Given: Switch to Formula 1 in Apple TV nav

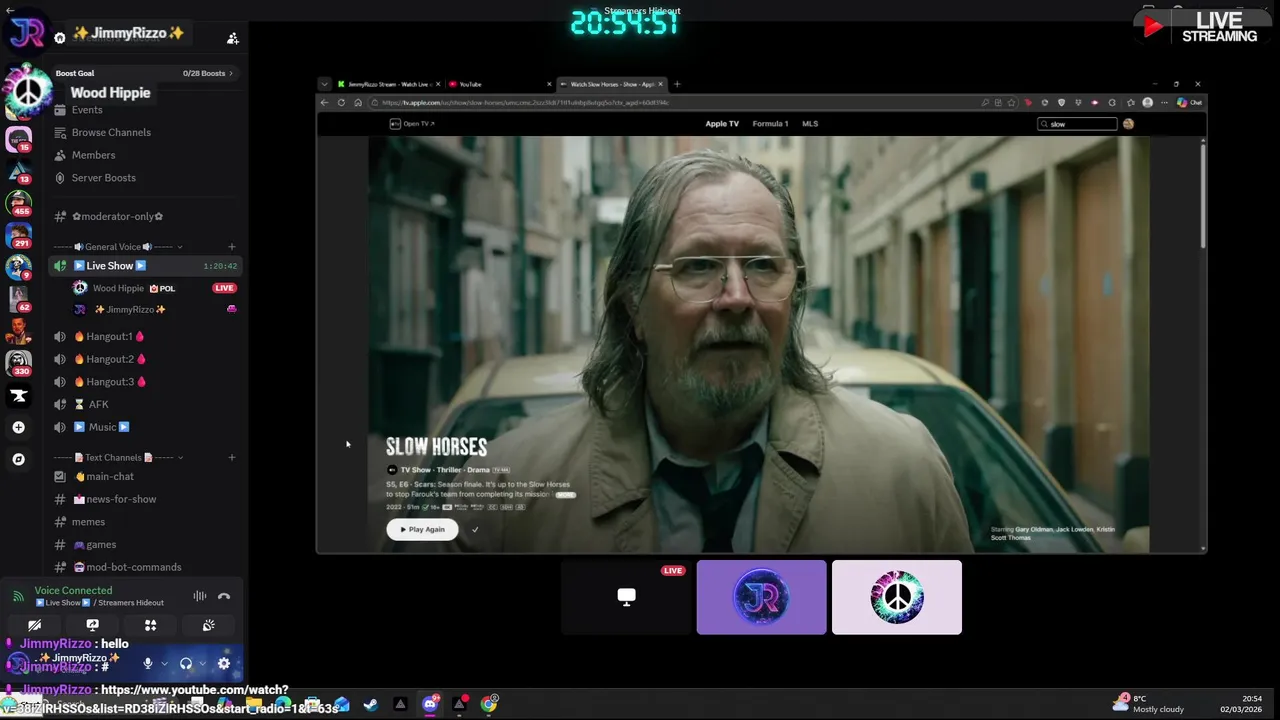Looking at the screenshot, I should point(770,124).
